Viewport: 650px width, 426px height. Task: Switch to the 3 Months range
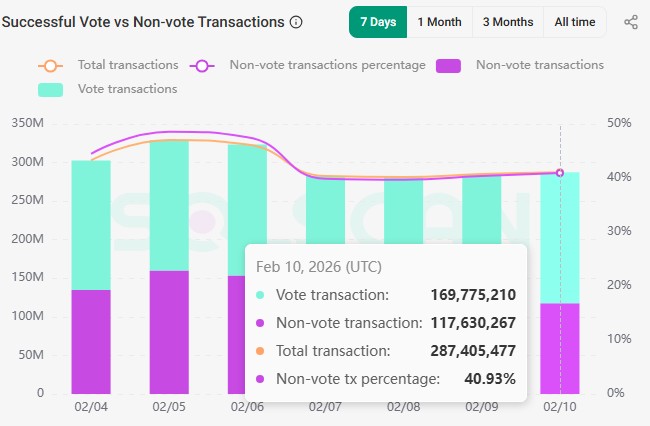tap(507, 22)
